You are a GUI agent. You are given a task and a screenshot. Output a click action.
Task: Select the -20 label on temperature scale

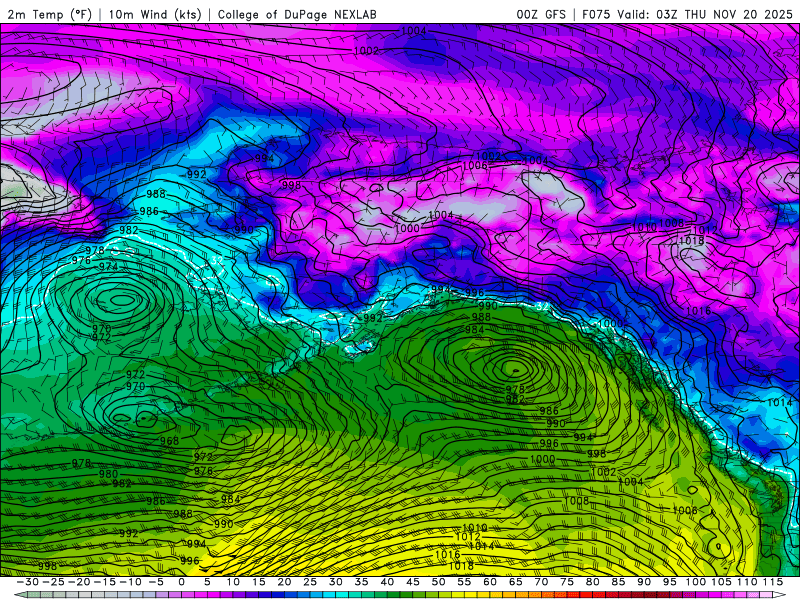point(79,582)
